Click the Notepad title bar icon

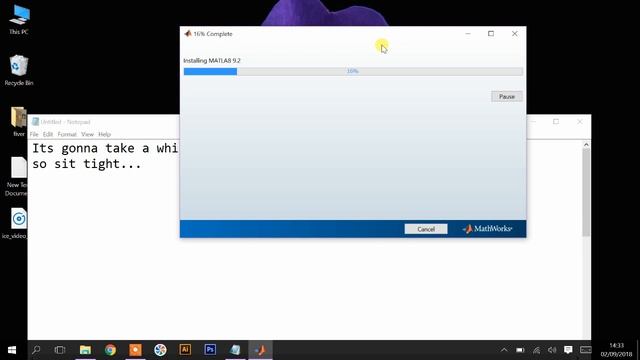(36, 122)
